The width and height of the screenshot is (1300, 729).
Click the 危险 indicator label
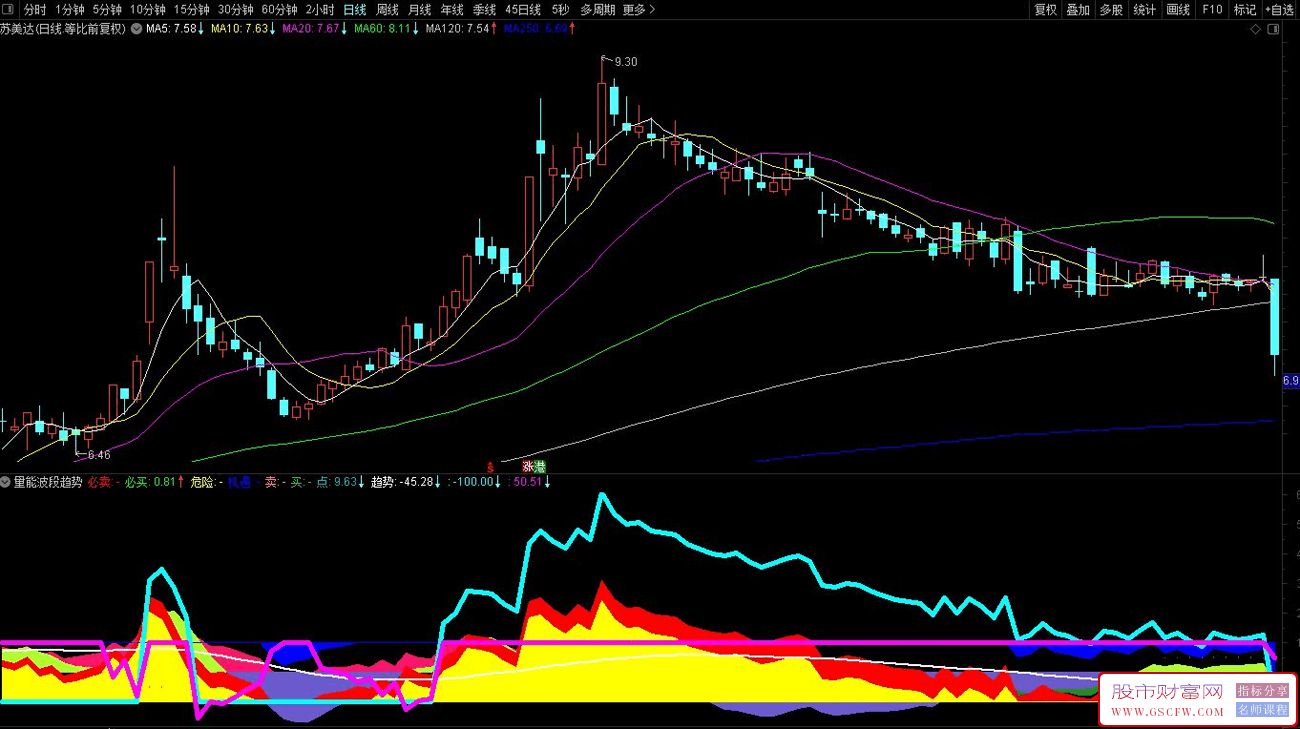click(206, 482)
